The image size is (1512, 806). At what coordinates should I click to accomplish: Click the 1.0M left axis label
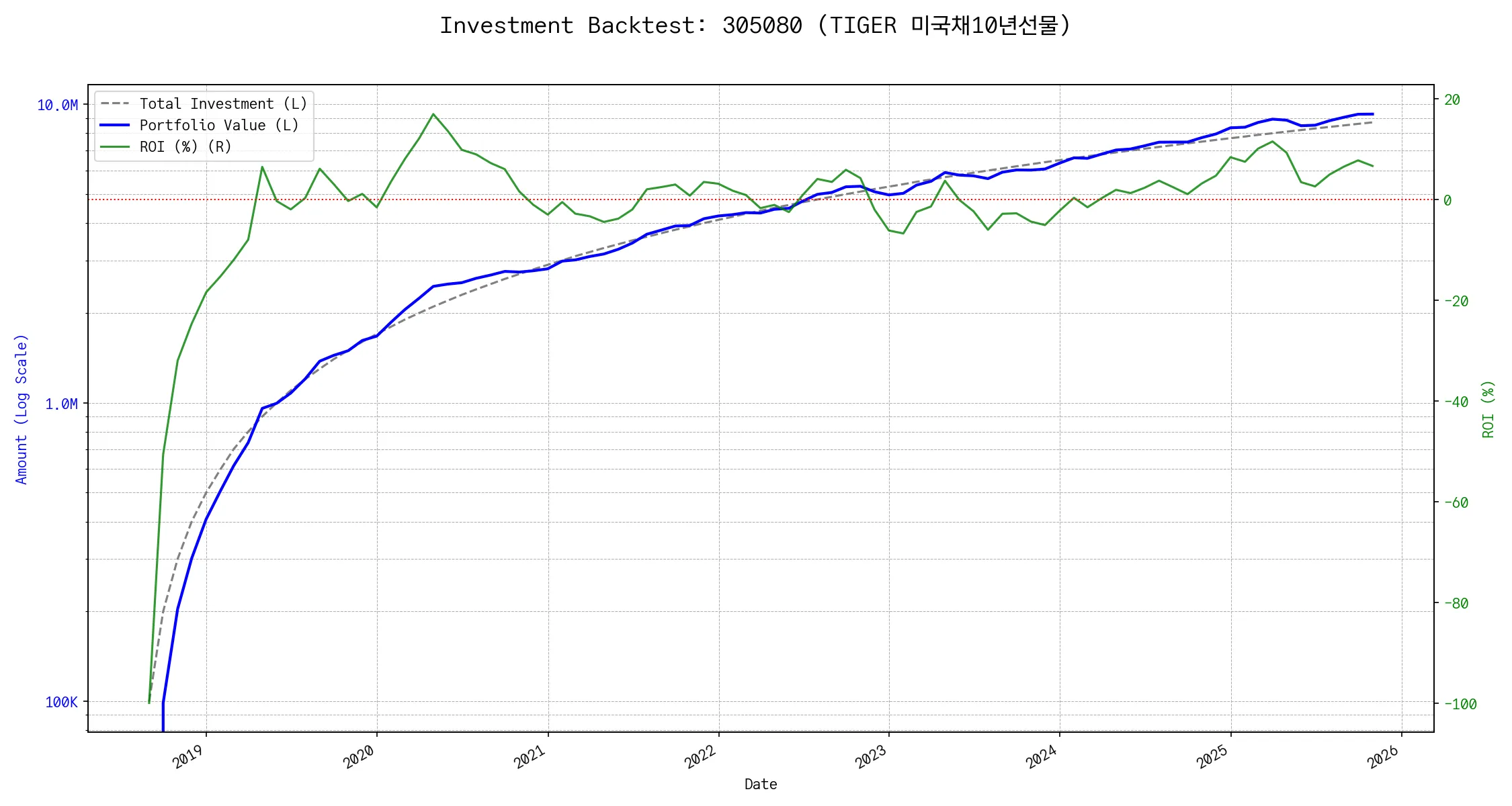pos(61,404)
